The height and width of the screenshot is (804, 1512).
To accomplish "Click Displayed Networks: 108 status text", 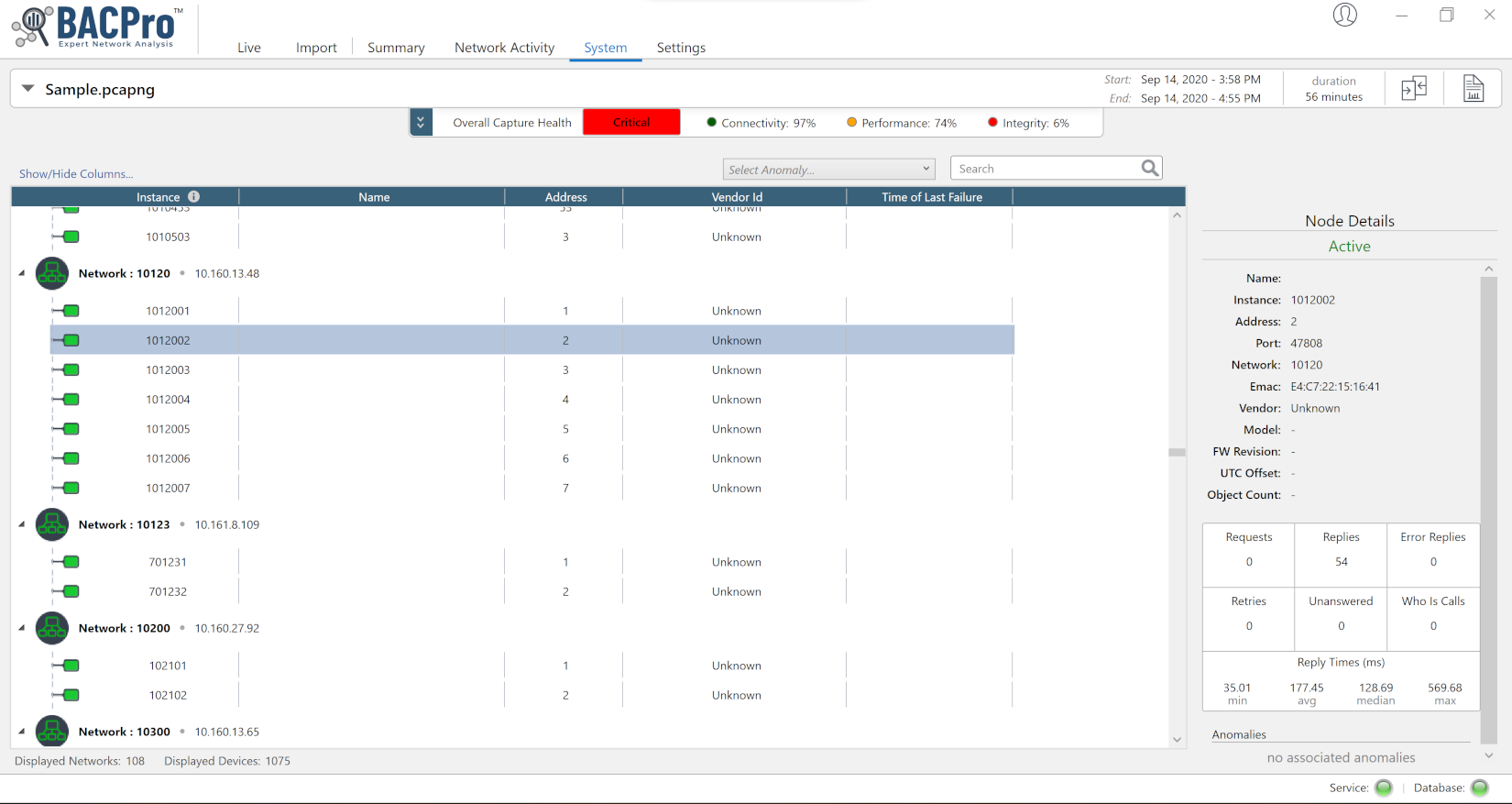I will (x=80, y=761).
